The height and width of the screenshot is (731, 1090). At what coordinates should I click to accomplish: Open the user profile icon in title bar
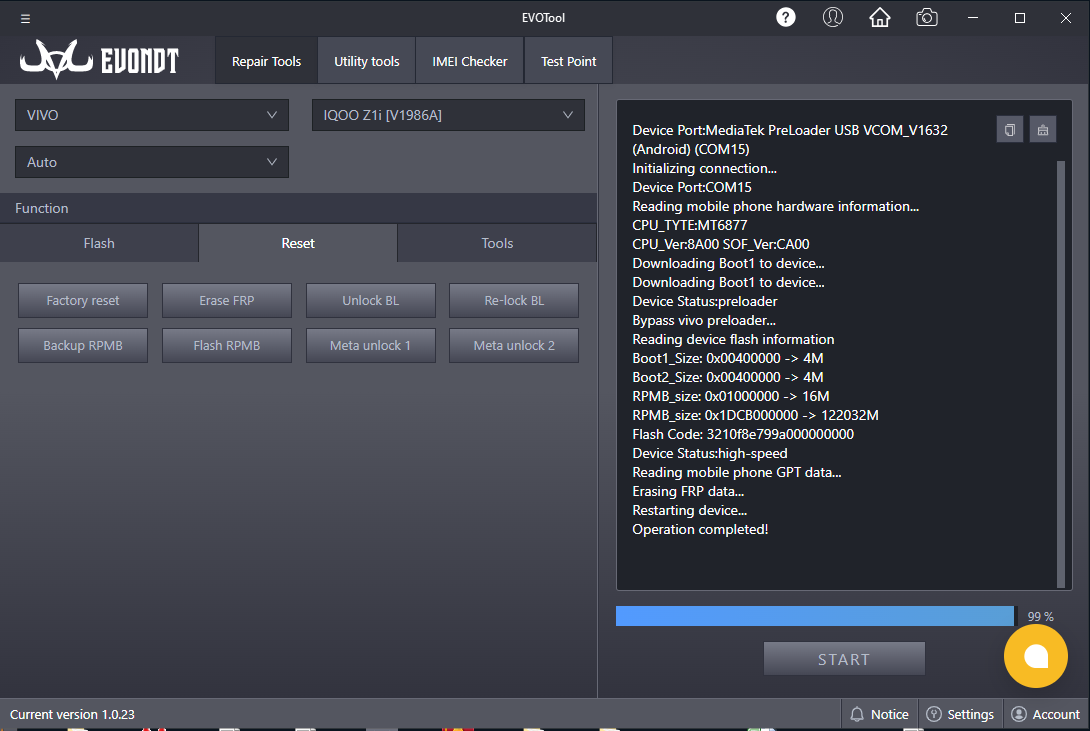(x=833, y=17)
